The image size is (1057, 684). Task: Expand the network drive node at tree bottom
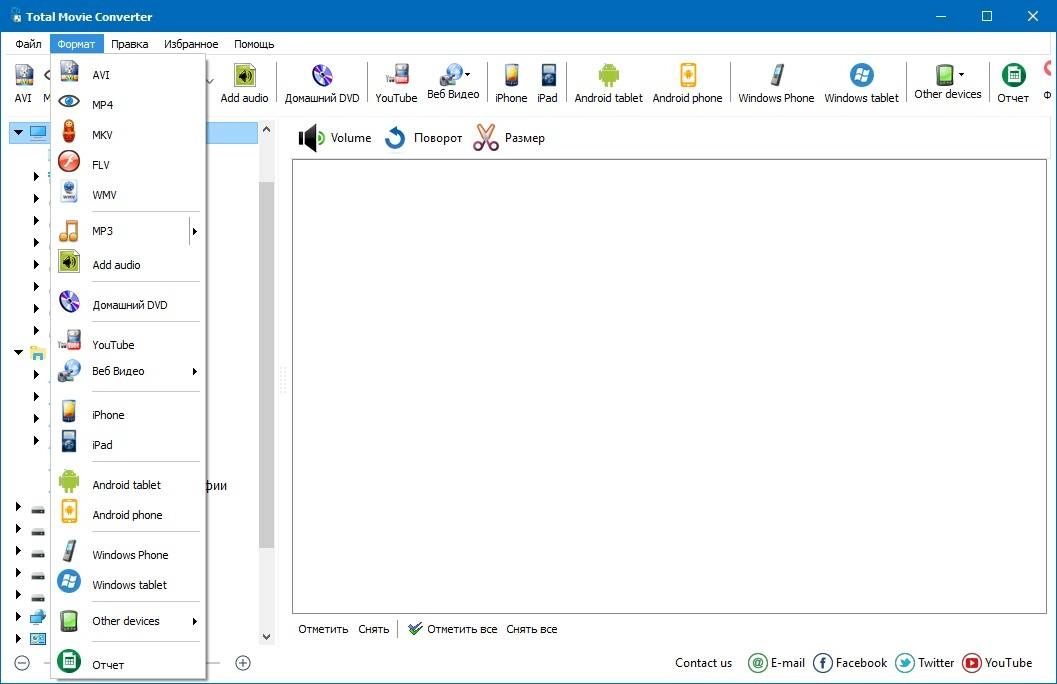pos(18,616)
